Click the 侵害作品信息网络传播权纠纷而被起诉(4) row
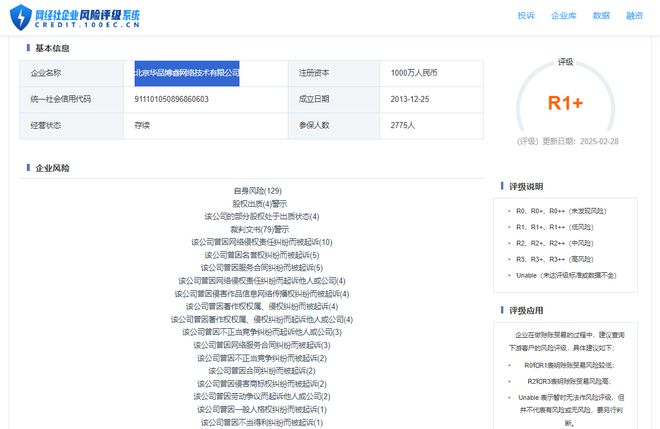 [x=262, y=294]
